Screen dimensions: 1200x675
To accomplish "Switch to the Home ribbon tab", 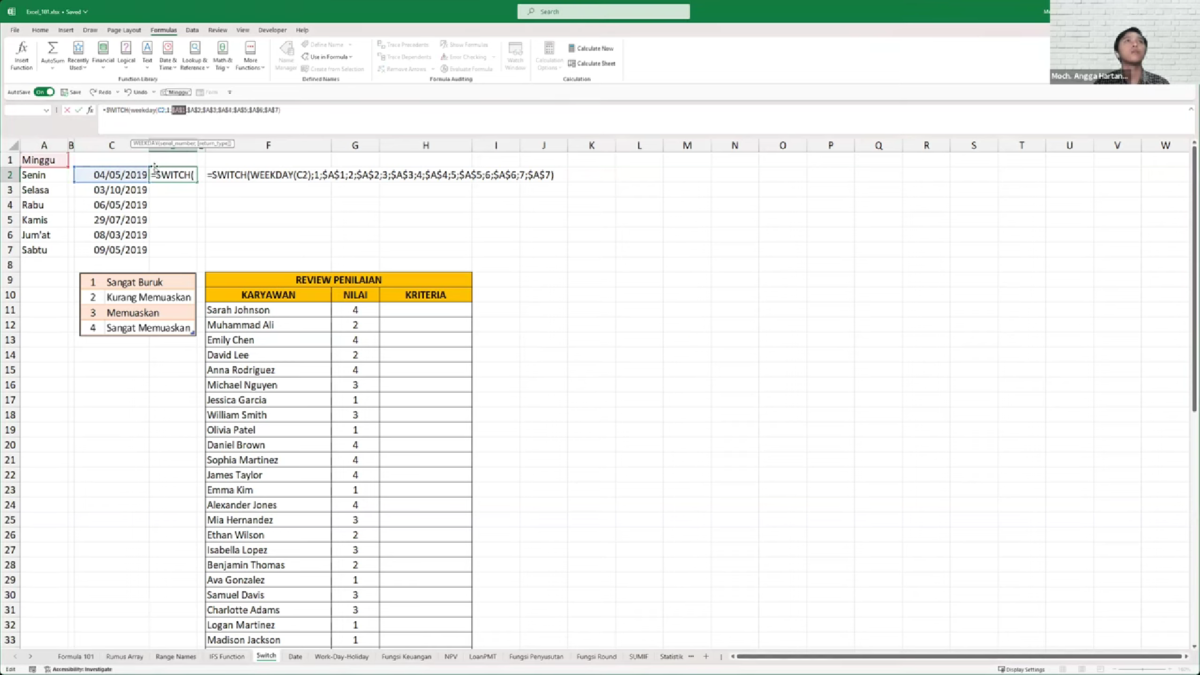I will [x=40, y=30].
